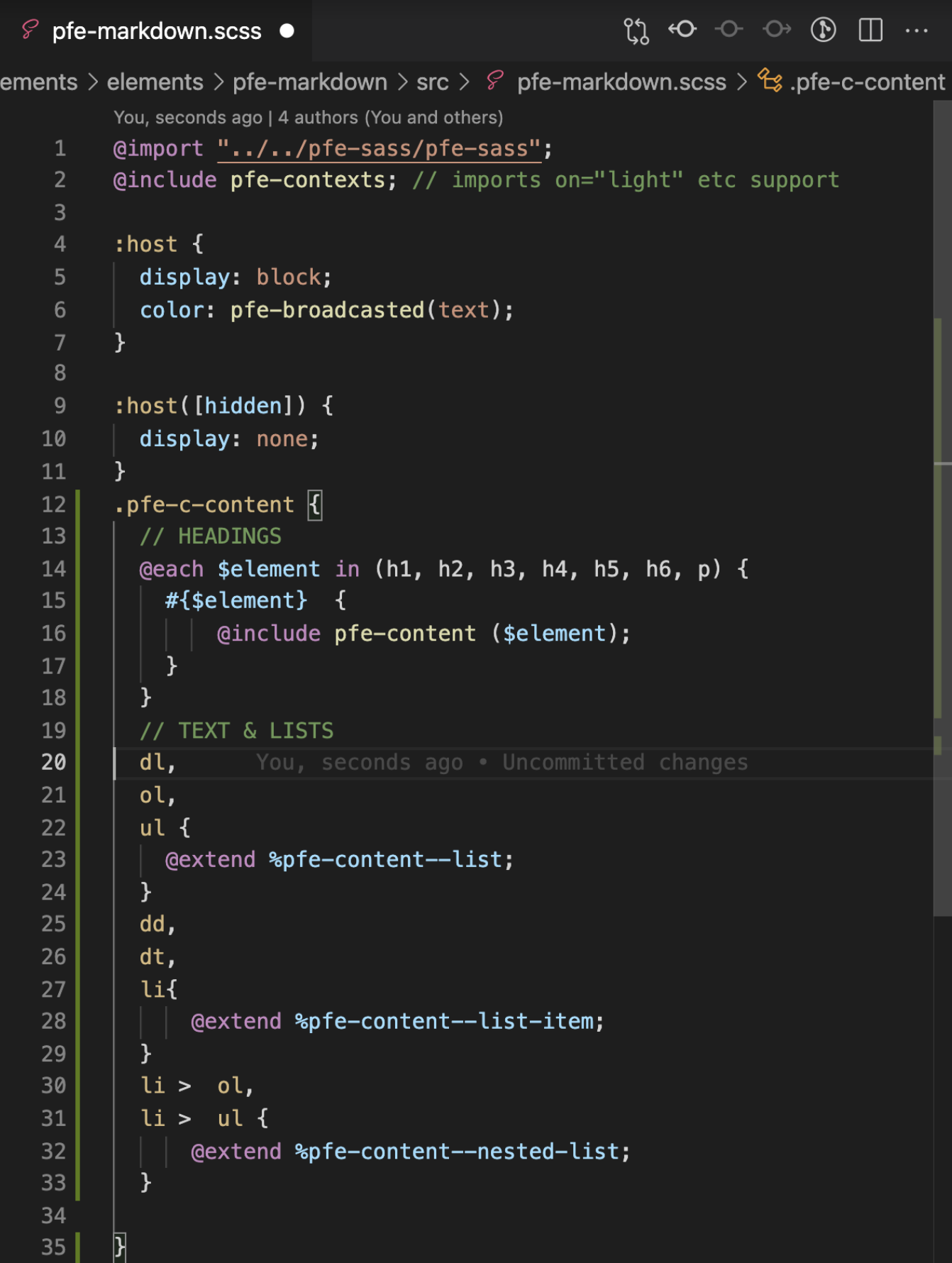Open the More Actions ellipsis menu
952x1263 pixels.
[x=917, y=31]
